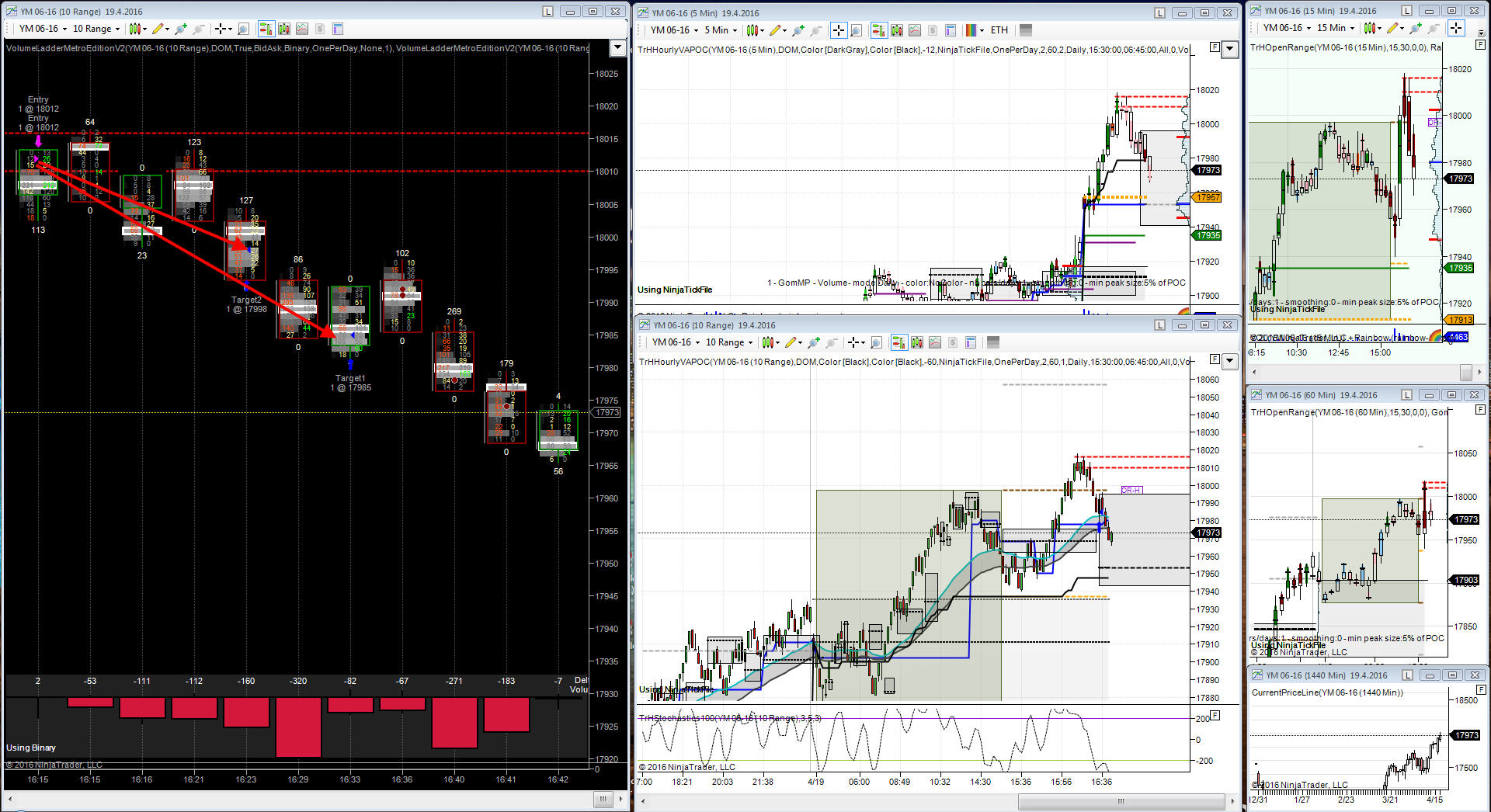Click horizontal scrollbar thumb in 15 Min chart
Viewport: 1491px width, 812px height.
(1466, 372)
